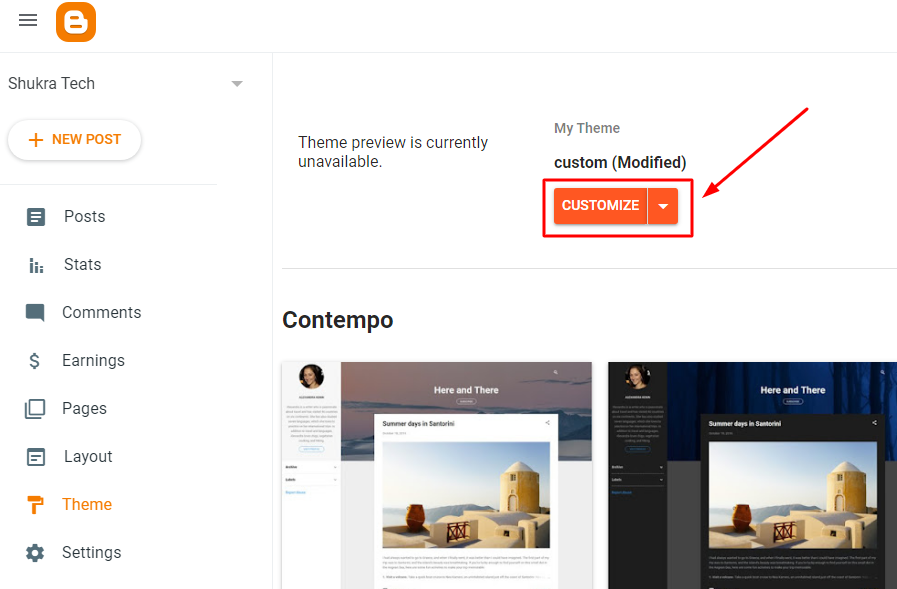Click the Shukra Tech blog name

pos(51,83)
